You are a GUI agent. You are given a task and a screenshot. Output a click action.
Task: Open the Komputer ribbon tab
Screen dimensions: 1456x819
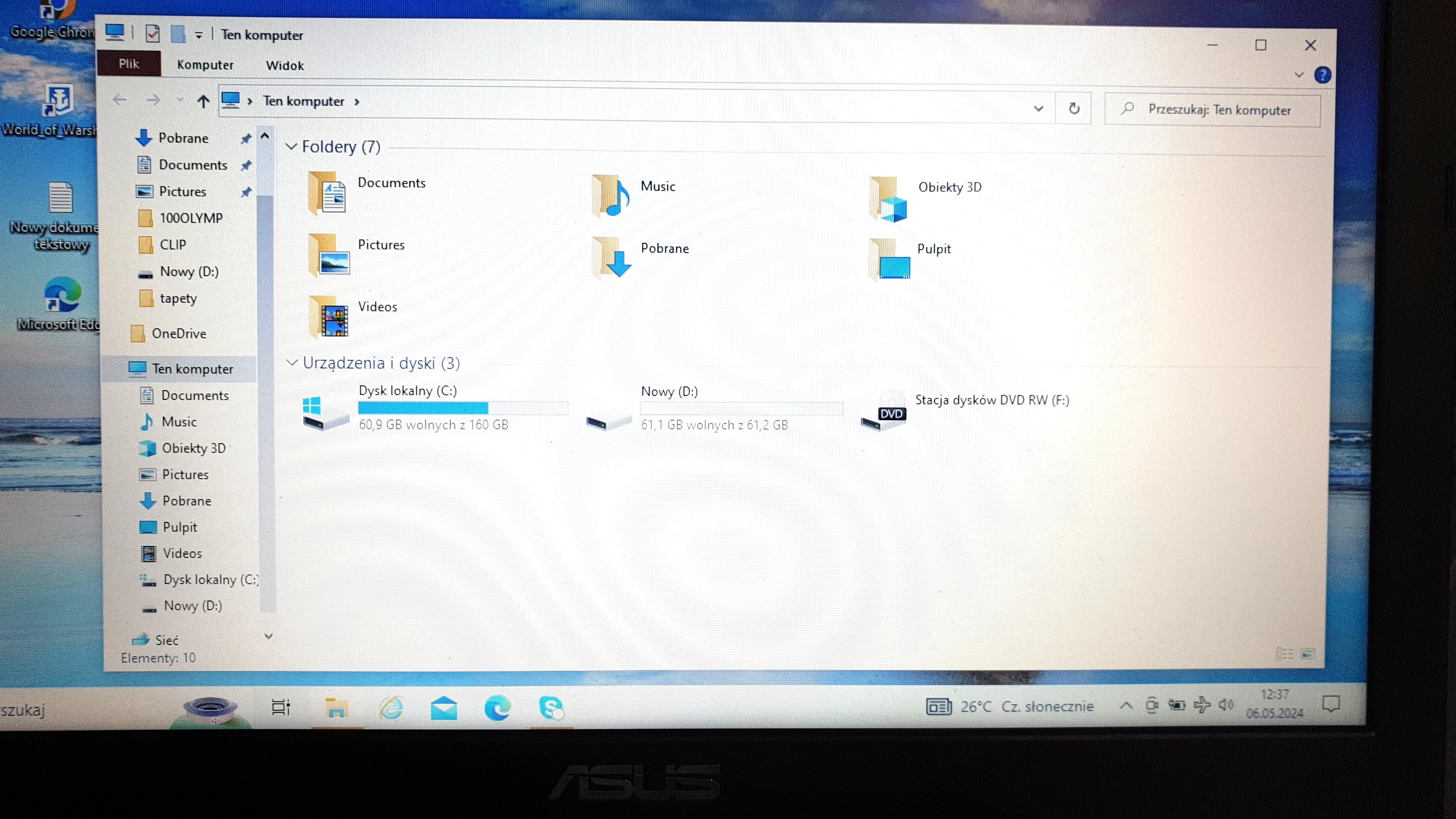[205, 64]
